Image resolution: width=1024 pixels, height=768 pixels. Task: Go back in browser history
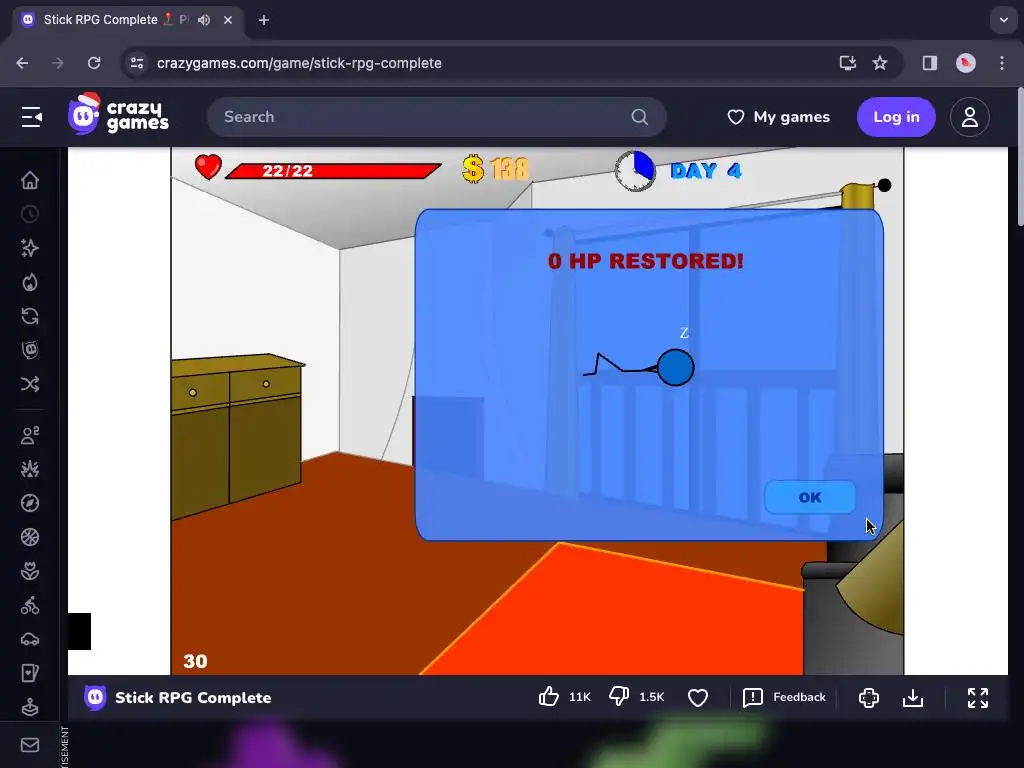[22, 63]
